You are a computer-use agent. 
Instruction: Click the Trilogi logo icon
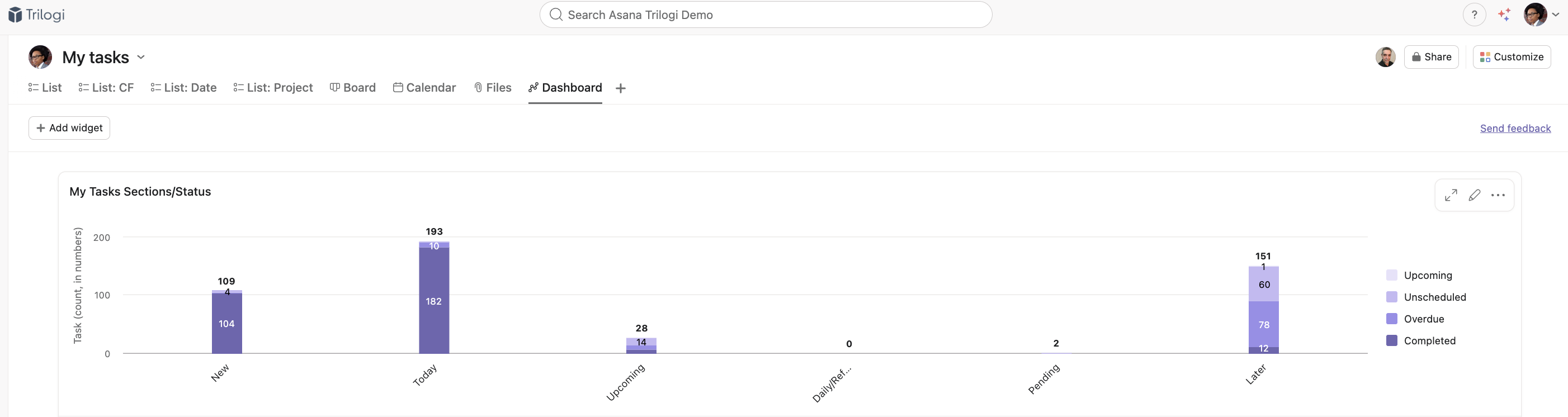click(15, 15)
